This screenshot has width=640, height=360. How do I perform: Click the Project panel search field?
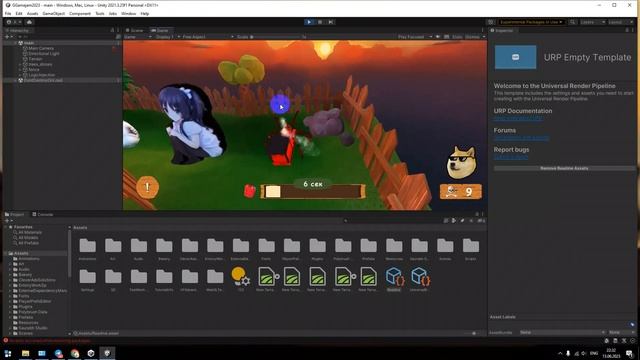[x=392, y=221]
